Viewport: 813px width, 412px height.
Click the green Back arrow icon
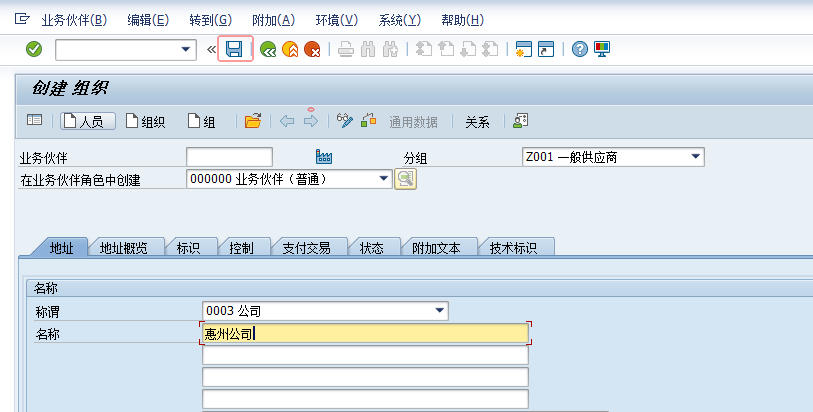click(x=267, y=49)
